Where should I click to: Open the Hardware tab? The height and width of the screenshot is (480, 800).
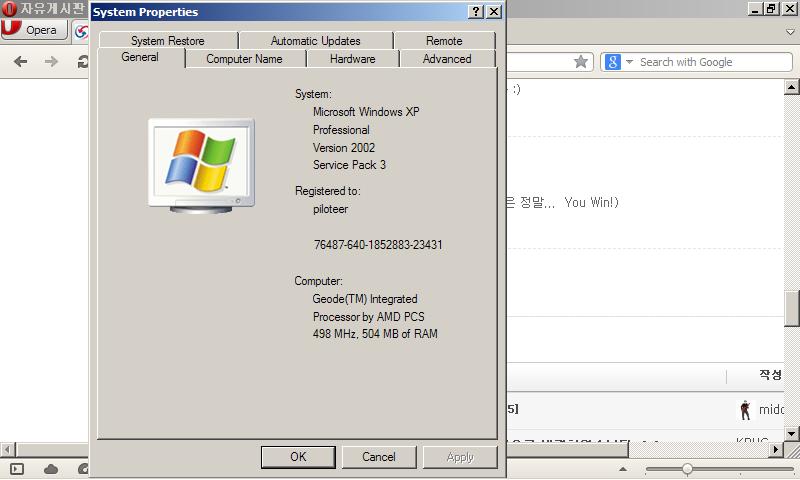pos(353,59)
